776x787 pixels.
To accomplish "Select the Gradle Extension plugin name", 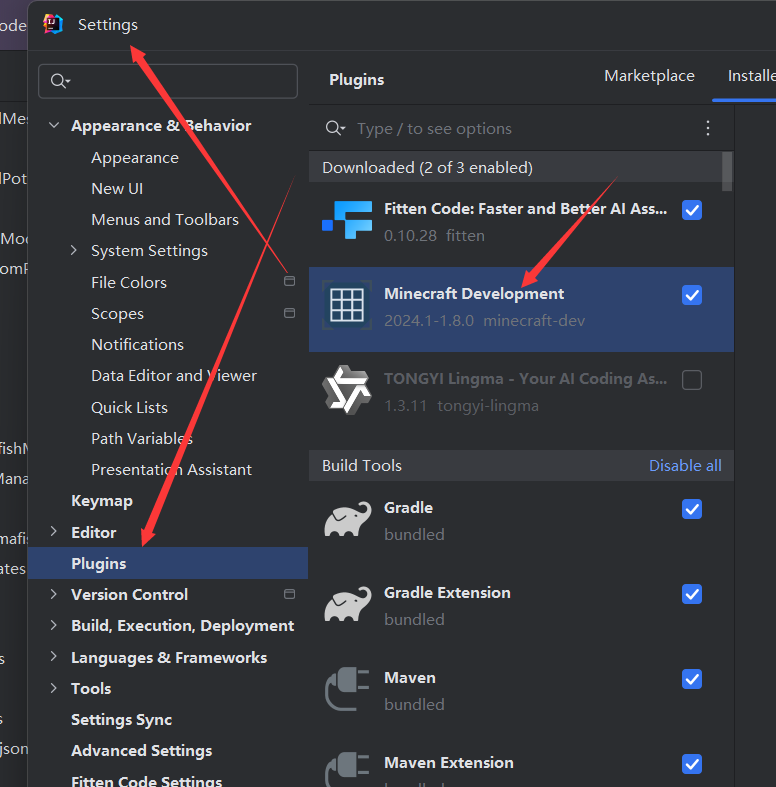I will [x=447, y=593].
